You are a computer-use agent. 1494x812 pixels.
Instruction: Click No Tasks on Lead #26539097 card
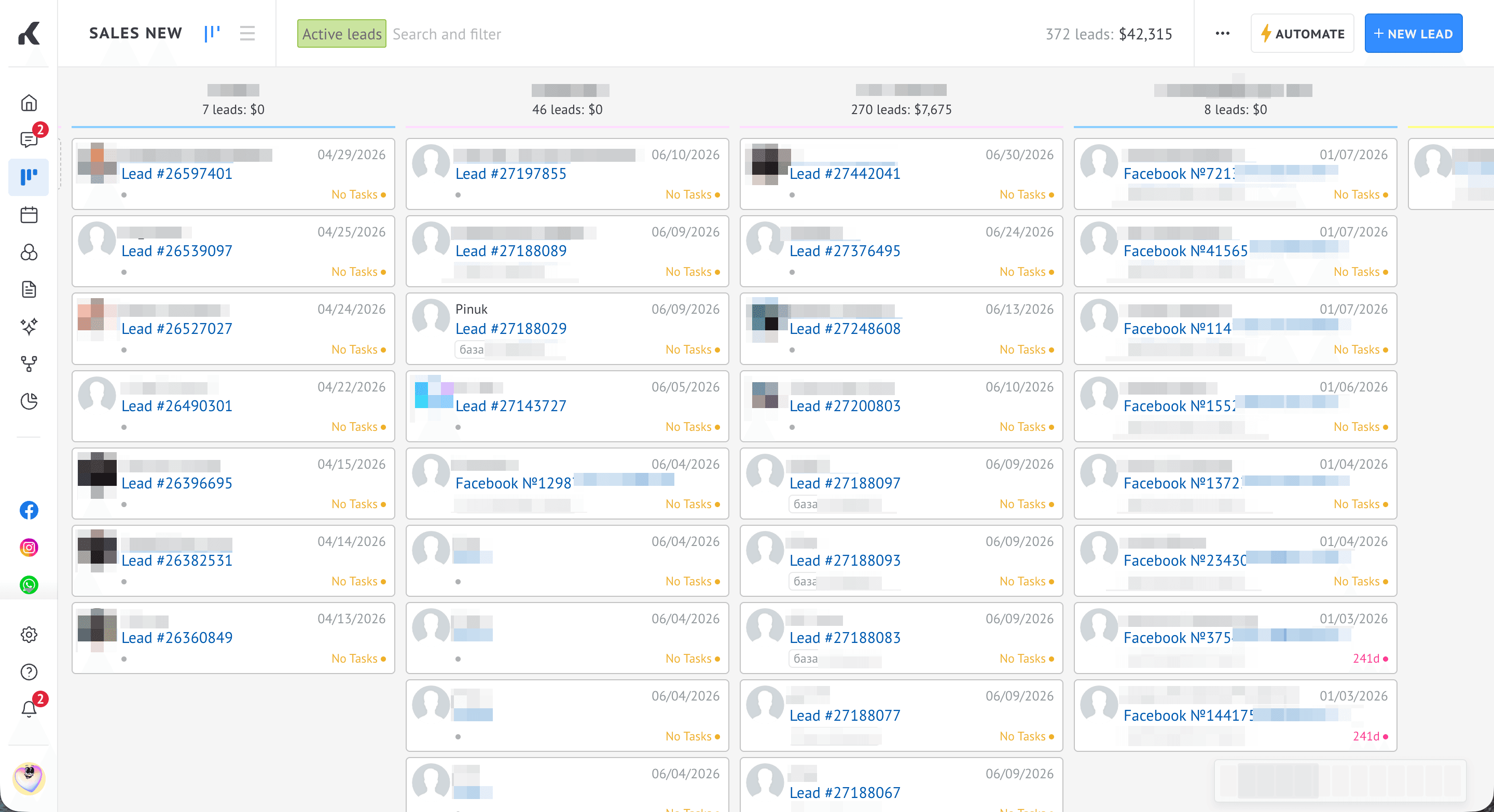[x=358, y=272]
